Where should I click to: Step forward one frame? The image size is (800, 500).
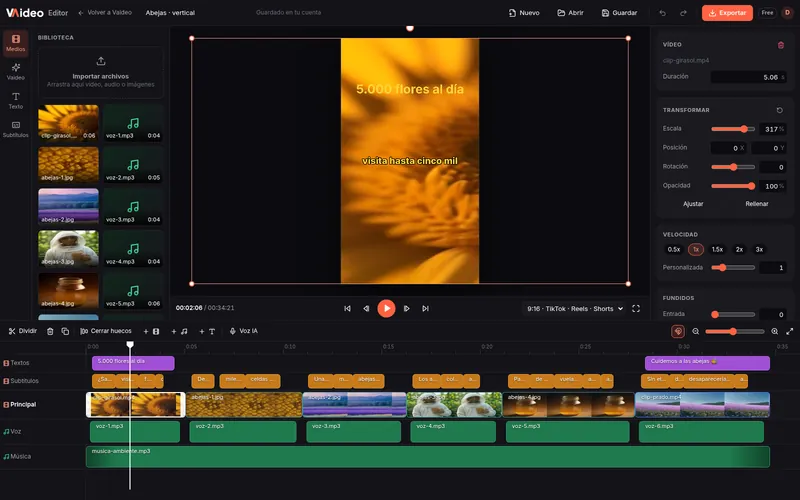point(407,309)
